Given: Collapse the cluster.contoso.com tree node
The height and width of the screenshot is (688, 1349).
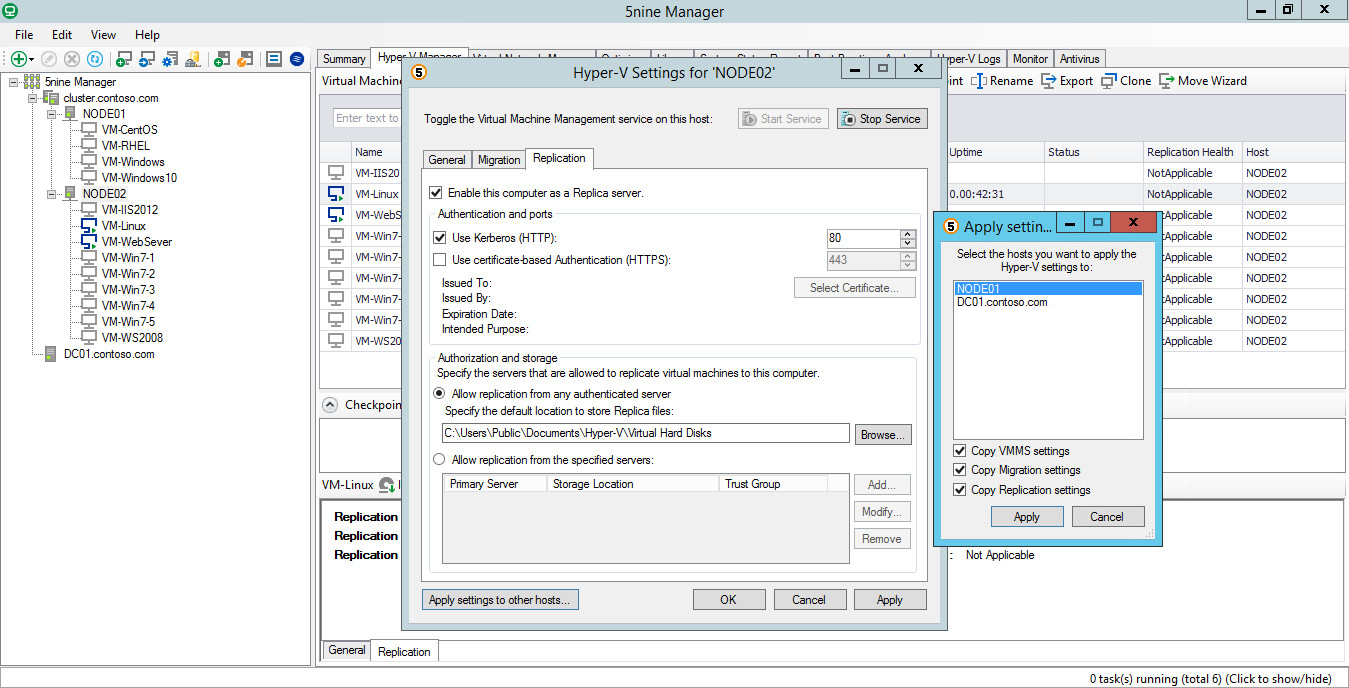Looking at the screenshot, I should pos(32,98).
